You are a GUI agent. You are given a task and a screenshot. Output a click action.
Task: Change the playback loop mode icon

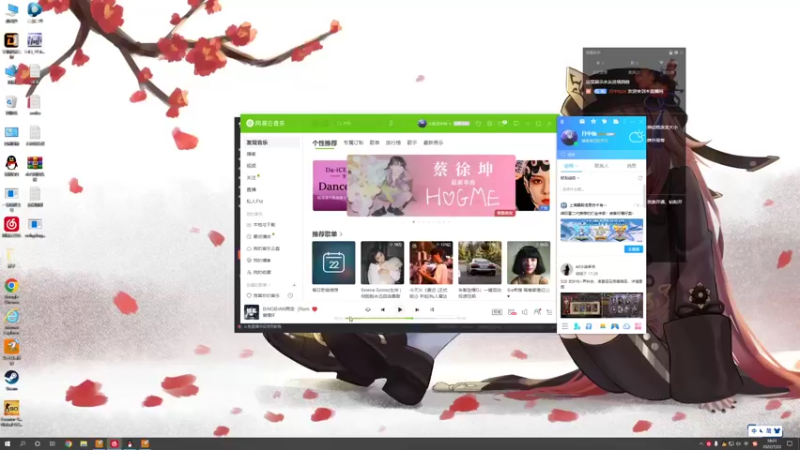click(x=367, y=310)
